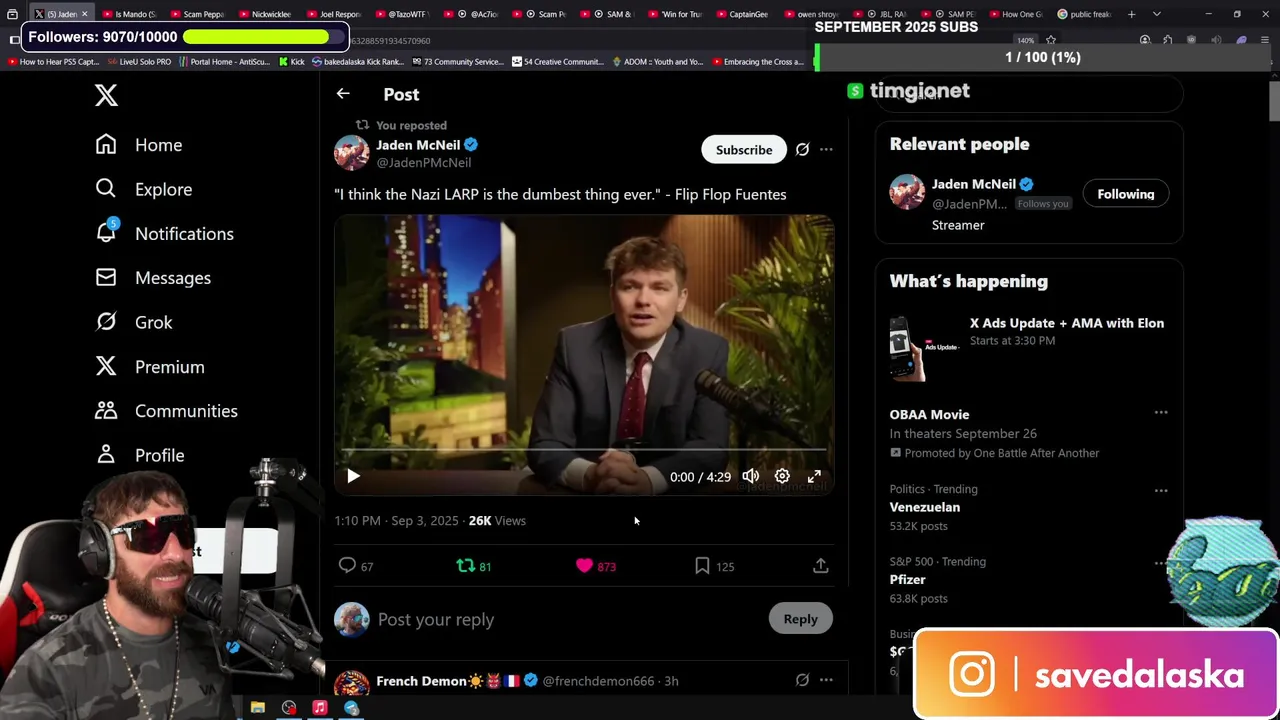Screen dimensions: 1280x720
Task: Click the page scrollbar on the right
Action: 1274,100
